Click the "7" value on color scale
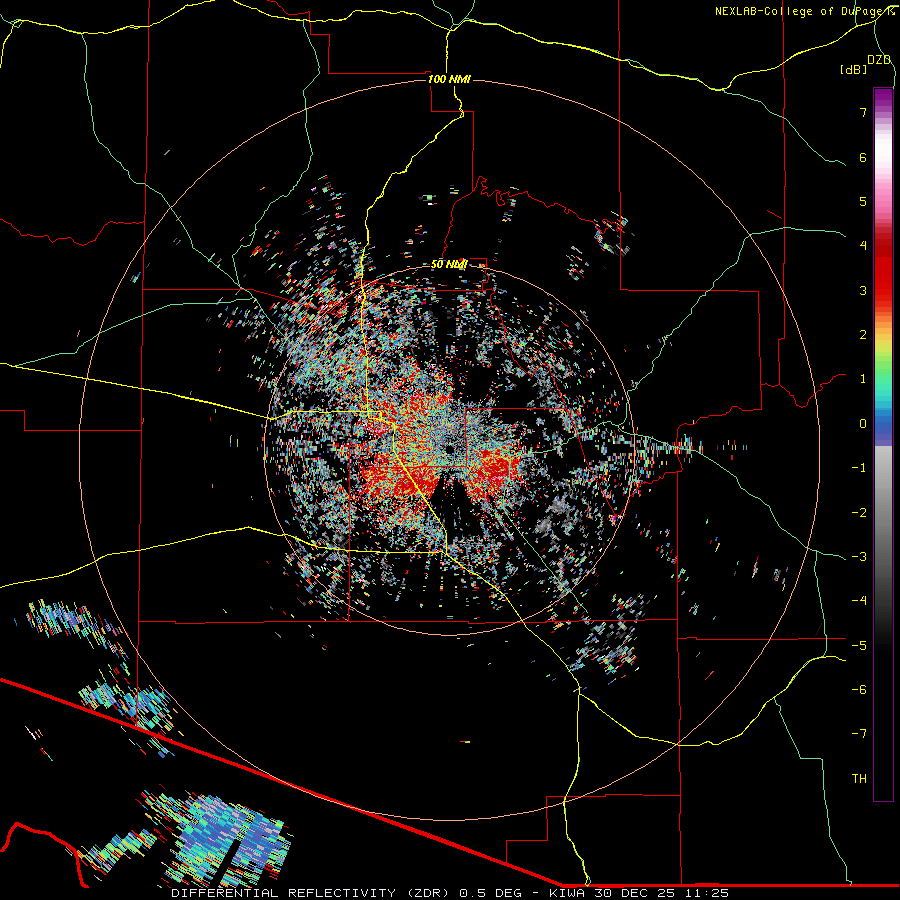The image size is (900, 900). click(x=863, y=112)
